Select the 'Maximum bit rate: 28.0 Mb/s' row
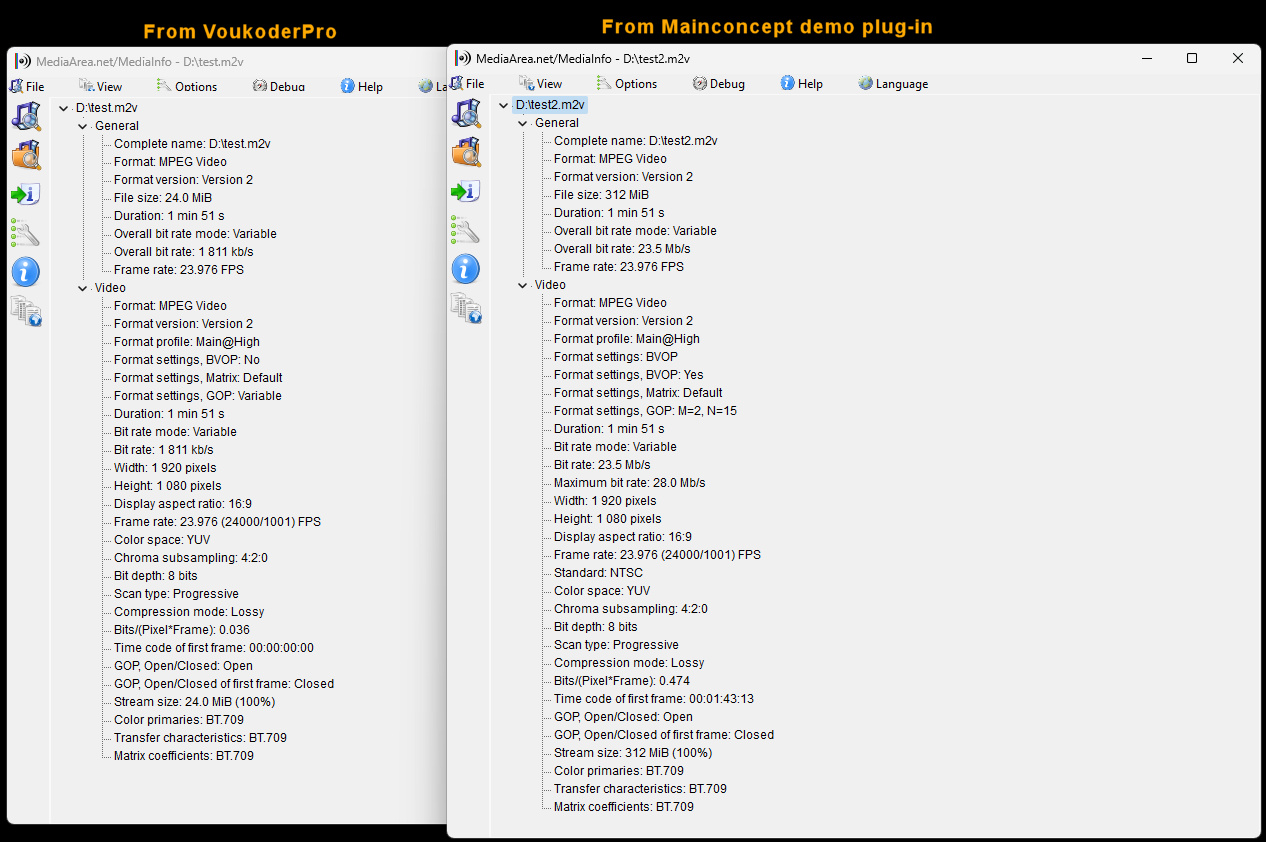The height and width of the screenshot is (842, 1266). pyautogui.click(x=629, y=483)
